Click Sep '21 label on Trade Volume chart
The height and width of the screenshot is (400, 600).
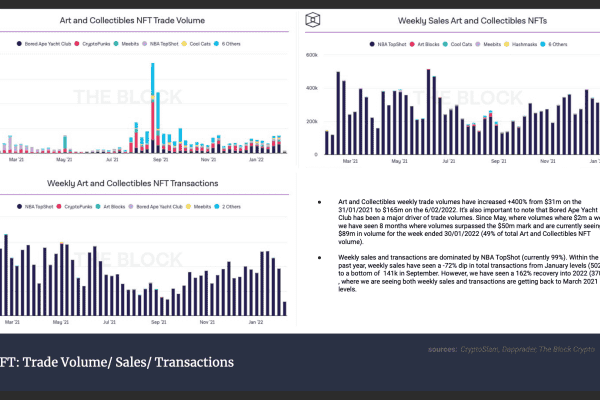tap(160, 159)
